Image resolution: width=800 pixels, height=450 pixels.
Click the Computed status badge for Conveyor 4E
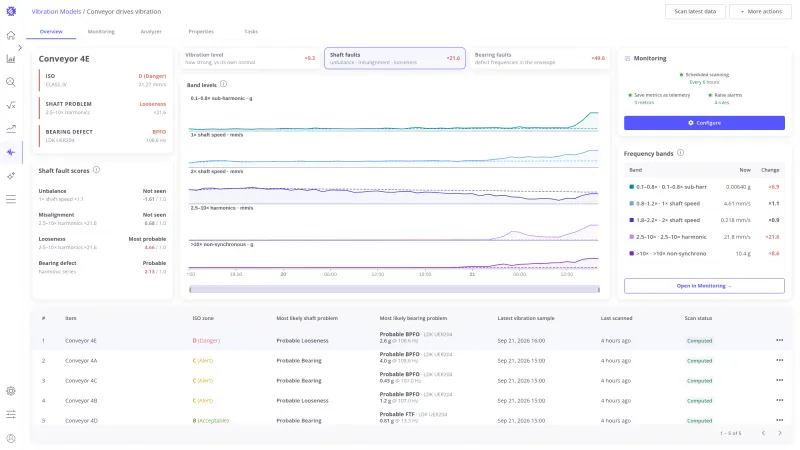coord(699,341)
